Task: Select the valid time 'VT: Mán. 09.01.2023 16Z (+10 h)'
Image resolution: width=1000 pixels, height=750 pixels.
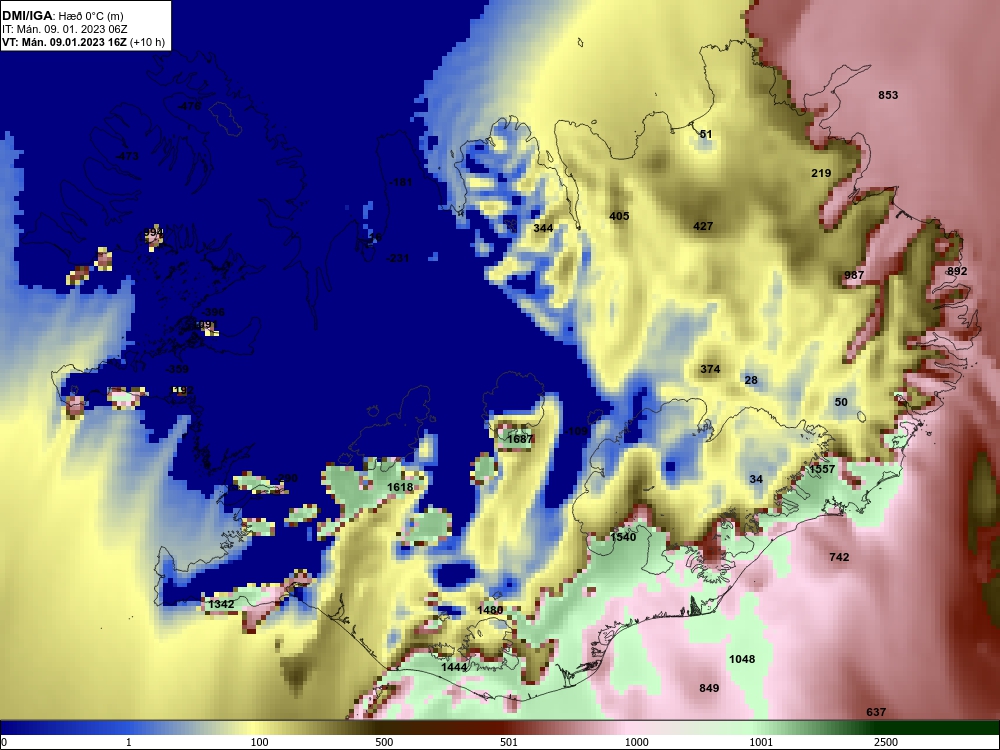Action: 83,42
